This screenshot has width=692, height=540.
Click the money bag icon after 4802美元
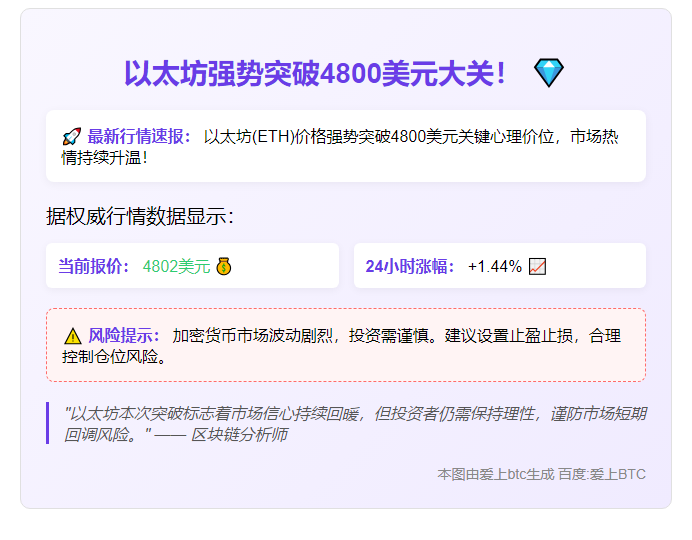click(x=224, y=266)
